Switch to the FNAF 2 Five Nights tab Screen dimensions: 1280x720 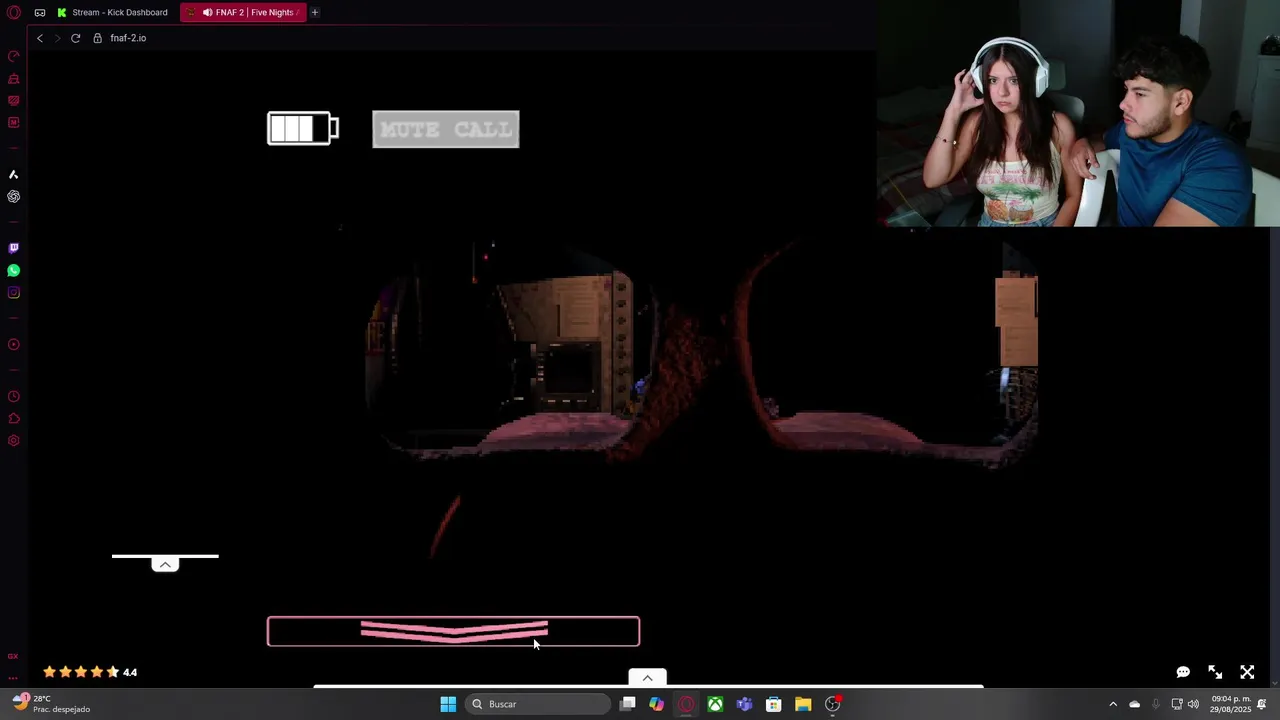click(x=242, y=12)
